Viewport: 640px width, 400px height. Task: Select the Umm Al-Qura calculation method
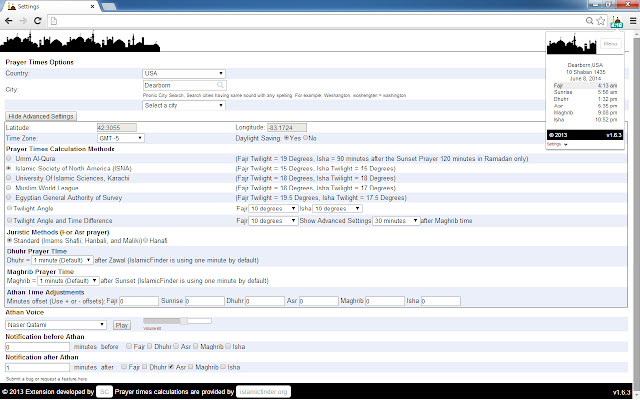tap(10, 157)
